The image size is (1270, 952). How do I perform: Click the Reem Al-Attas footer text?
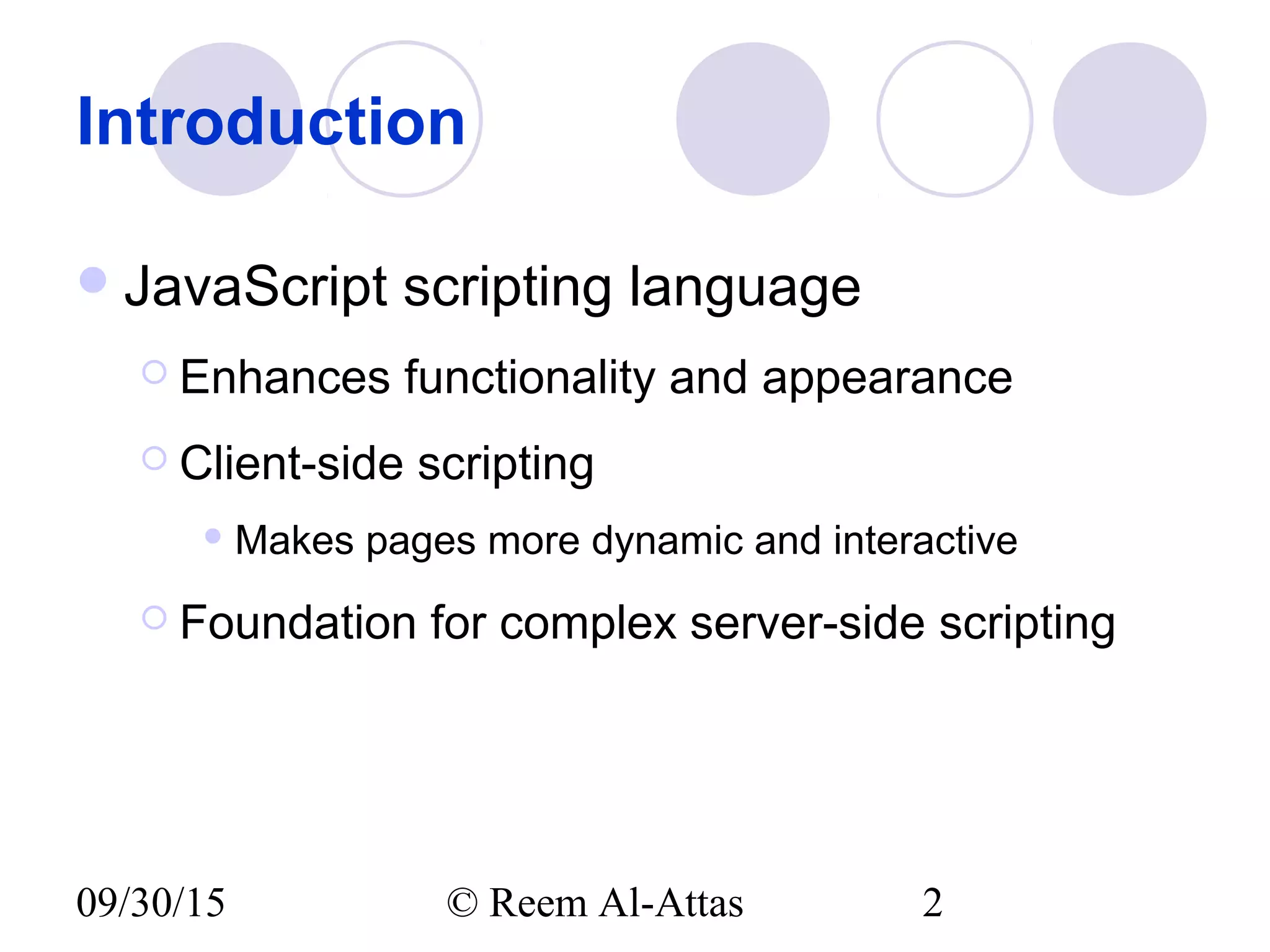point(616,903)
